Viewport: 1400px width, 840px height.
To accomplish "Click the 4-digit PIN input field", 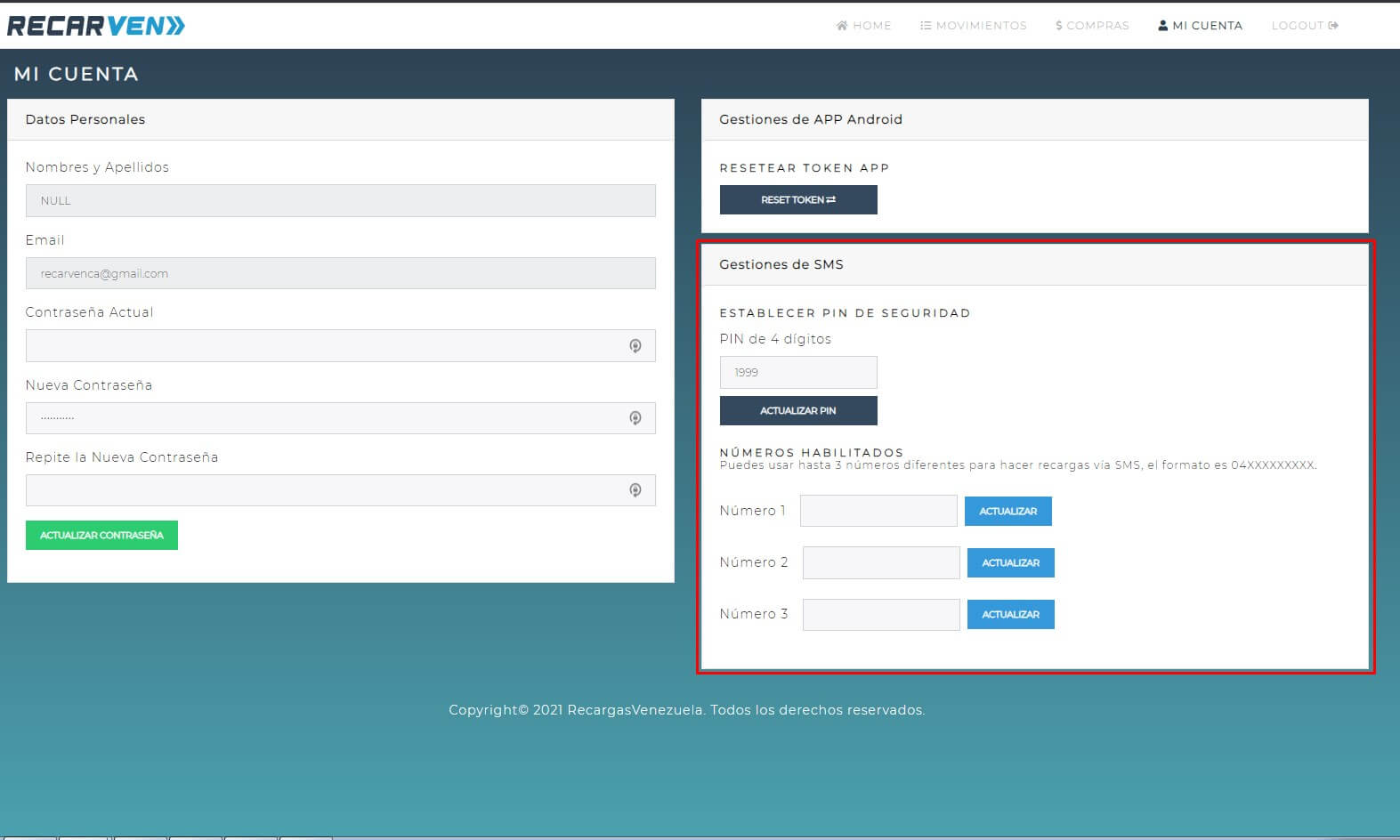I will [x=797, y=373].
